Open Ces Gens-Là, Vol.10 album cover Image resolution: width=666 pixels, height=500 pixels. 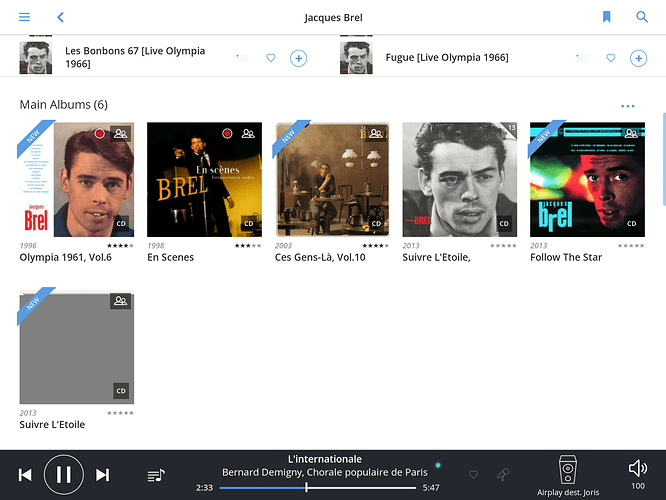pyautogui.click(x=332, y=179)
